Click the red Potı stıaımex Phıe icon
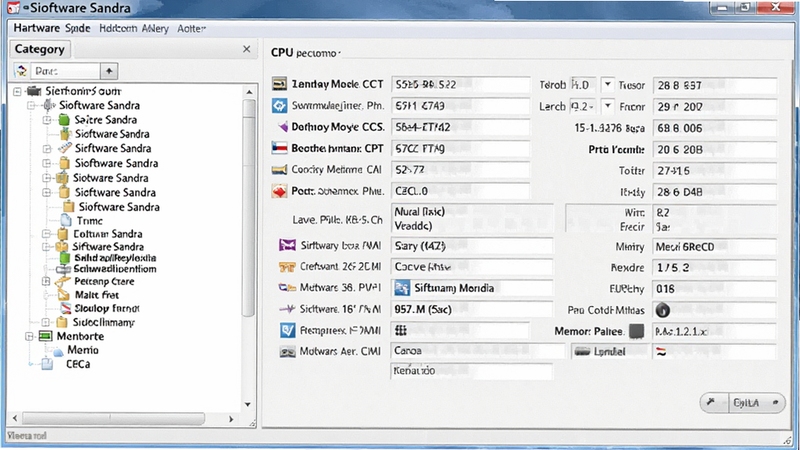The image size is (800, 450). coord(279,191)
